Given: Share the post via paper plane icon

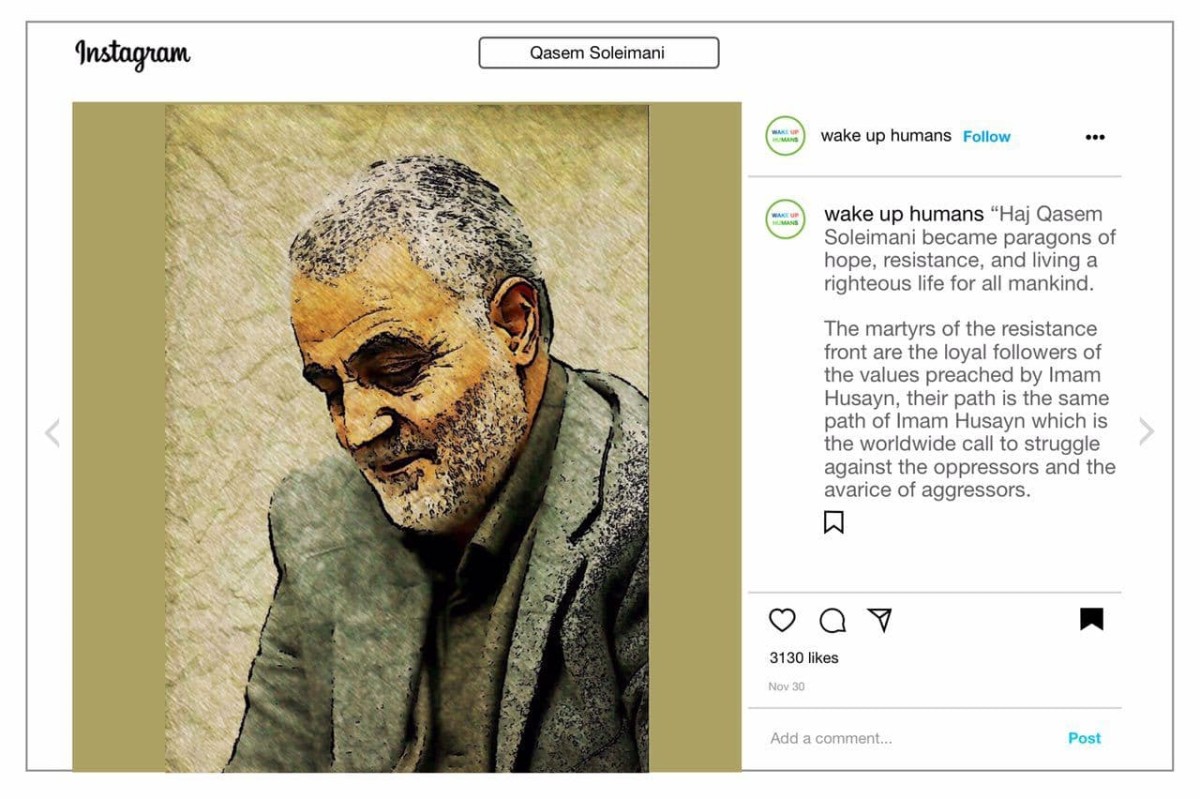Looking at the screenshot, I should pos(880,620).
